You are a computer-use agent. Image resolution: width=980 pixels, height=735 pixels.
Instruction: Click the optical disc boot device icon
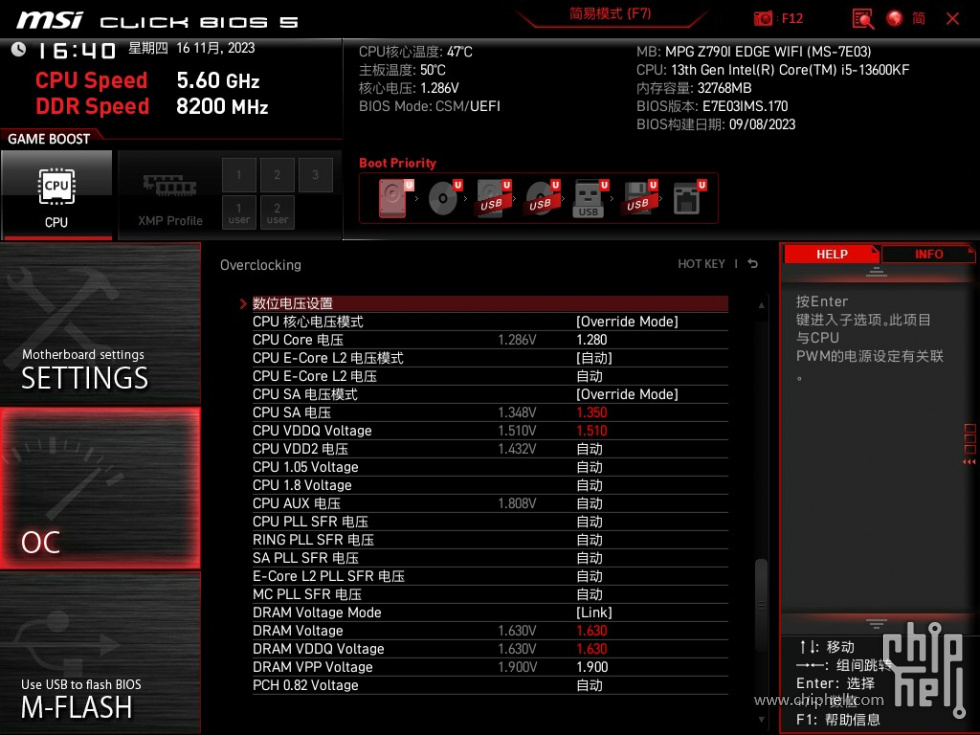pyautogui.click(x=444, y=198)
